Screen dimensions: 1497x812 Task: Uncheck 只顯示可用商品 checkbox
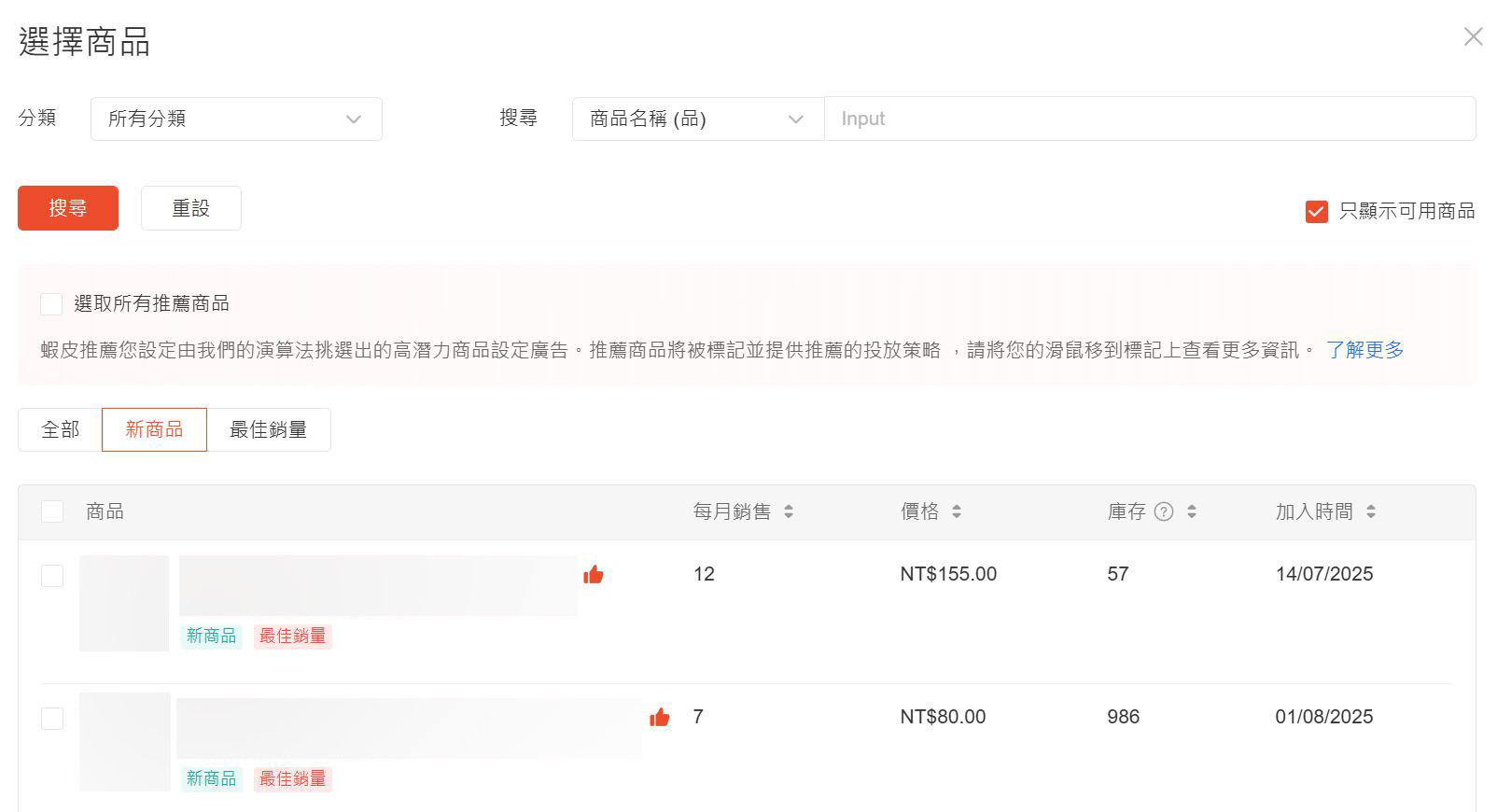coord(1316,212)
